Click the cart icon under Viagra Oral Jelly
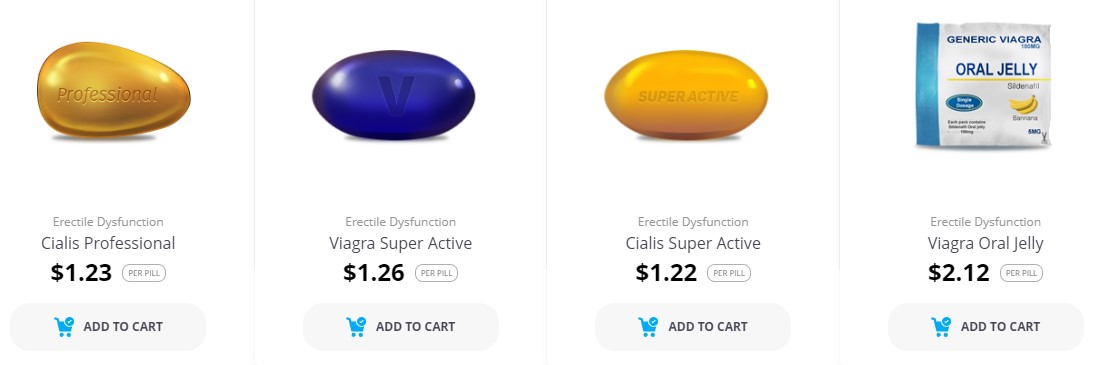This screenshot has width=1097, height=365. [941, 327]
